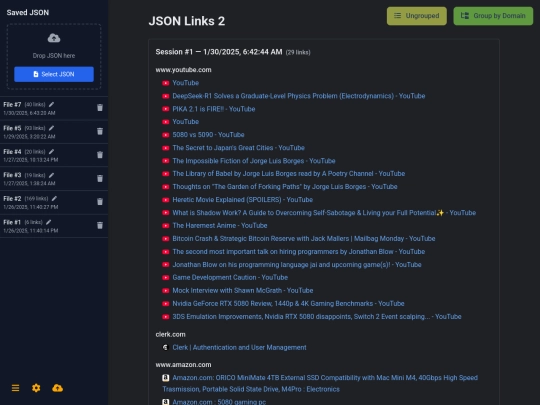Click YouTube favicon beside Game Development Caution

(166, 278)
